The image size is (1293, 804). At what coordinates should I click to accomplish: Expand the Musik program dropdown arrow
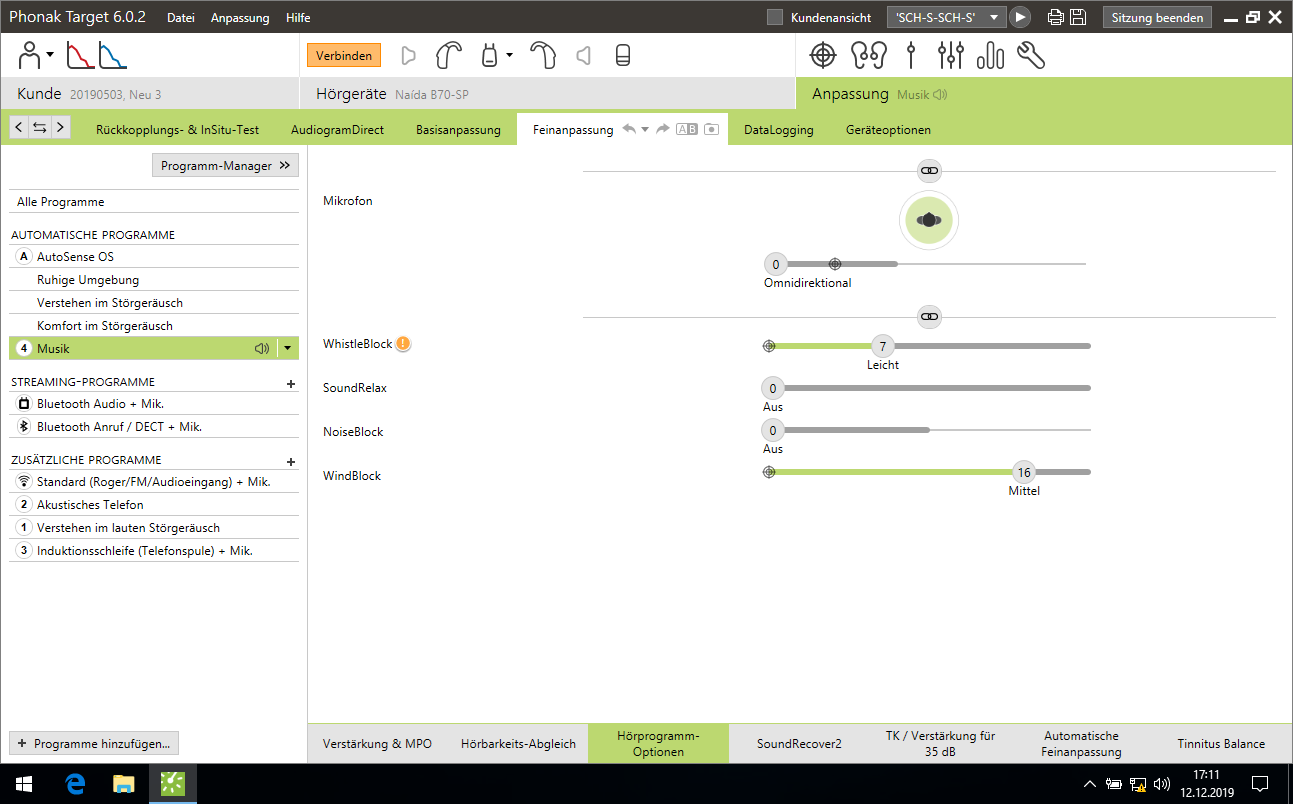click(x=287, y=349)
